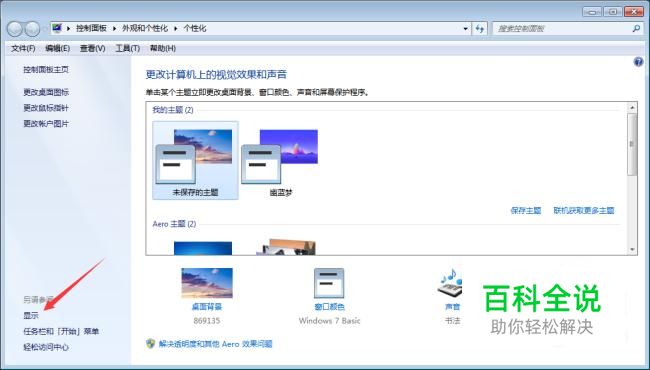Click 控制面板 breadcrumb in address bar

point(91,29)
